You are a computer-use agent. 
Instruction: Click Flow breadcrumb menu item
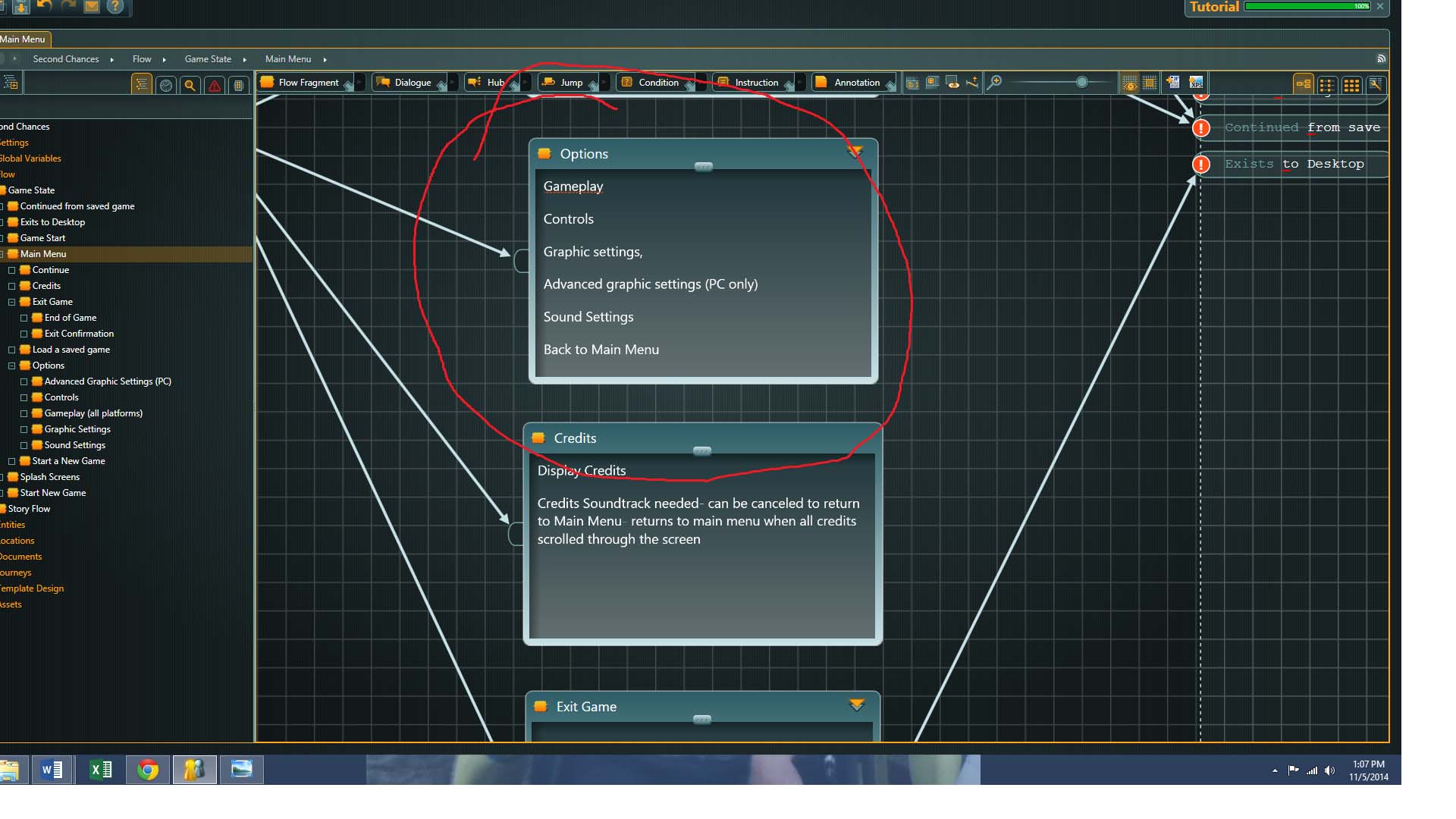[142, 58]
